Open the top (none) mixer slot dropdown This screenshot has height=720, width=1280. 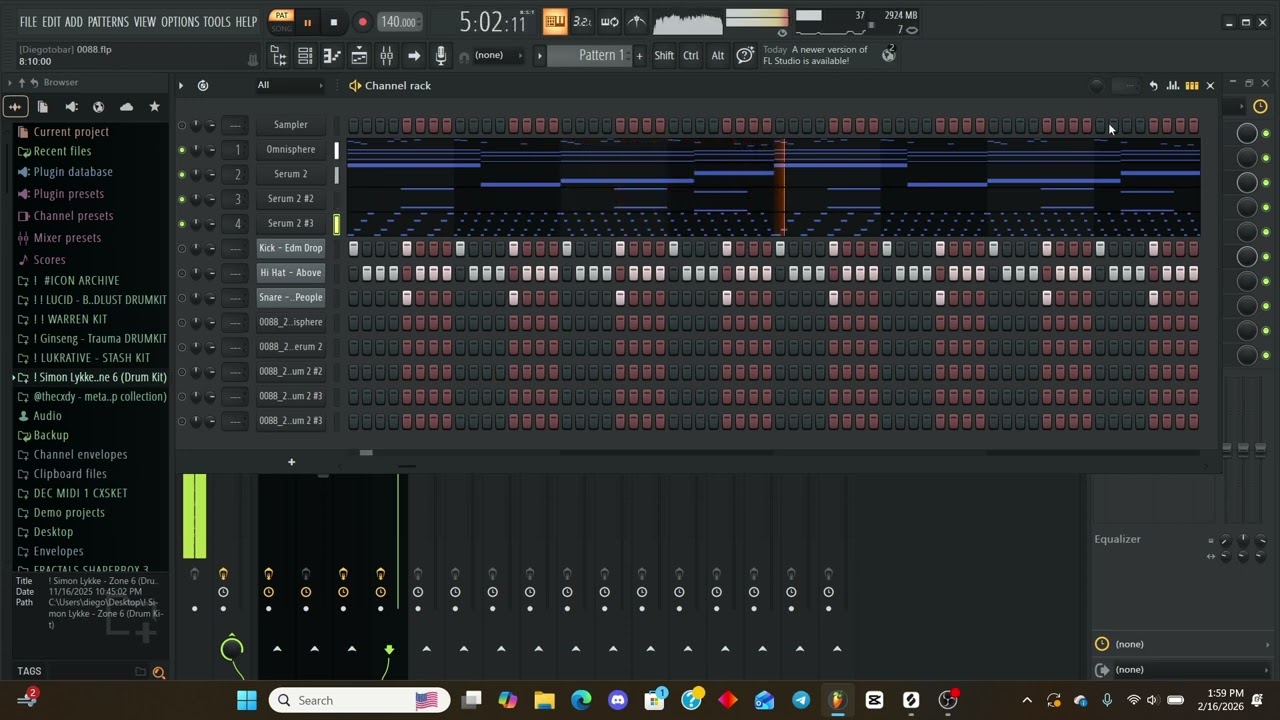(x=1182, y=645)
